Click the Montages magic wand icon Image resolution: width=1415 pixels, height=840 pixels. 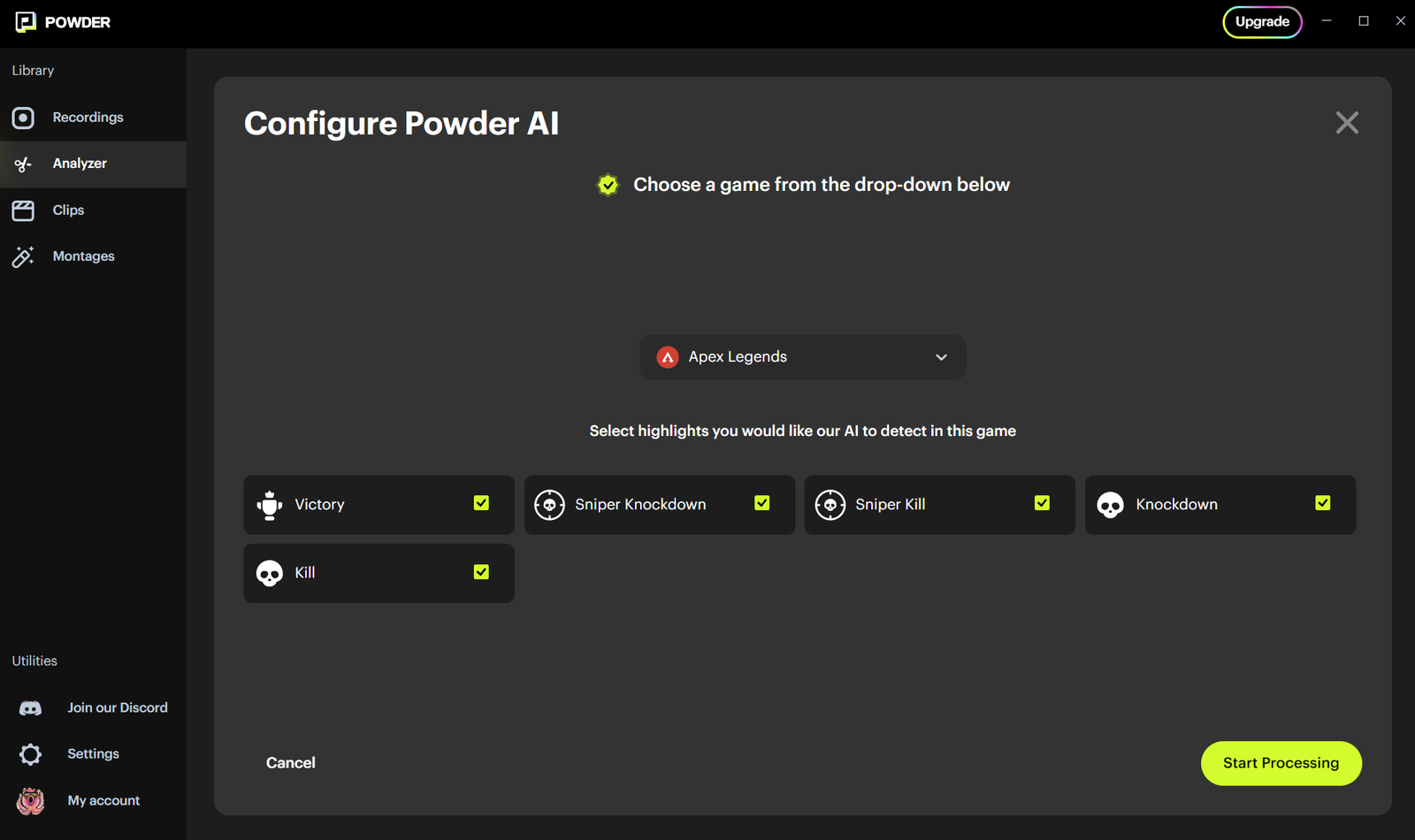[23, 256]
